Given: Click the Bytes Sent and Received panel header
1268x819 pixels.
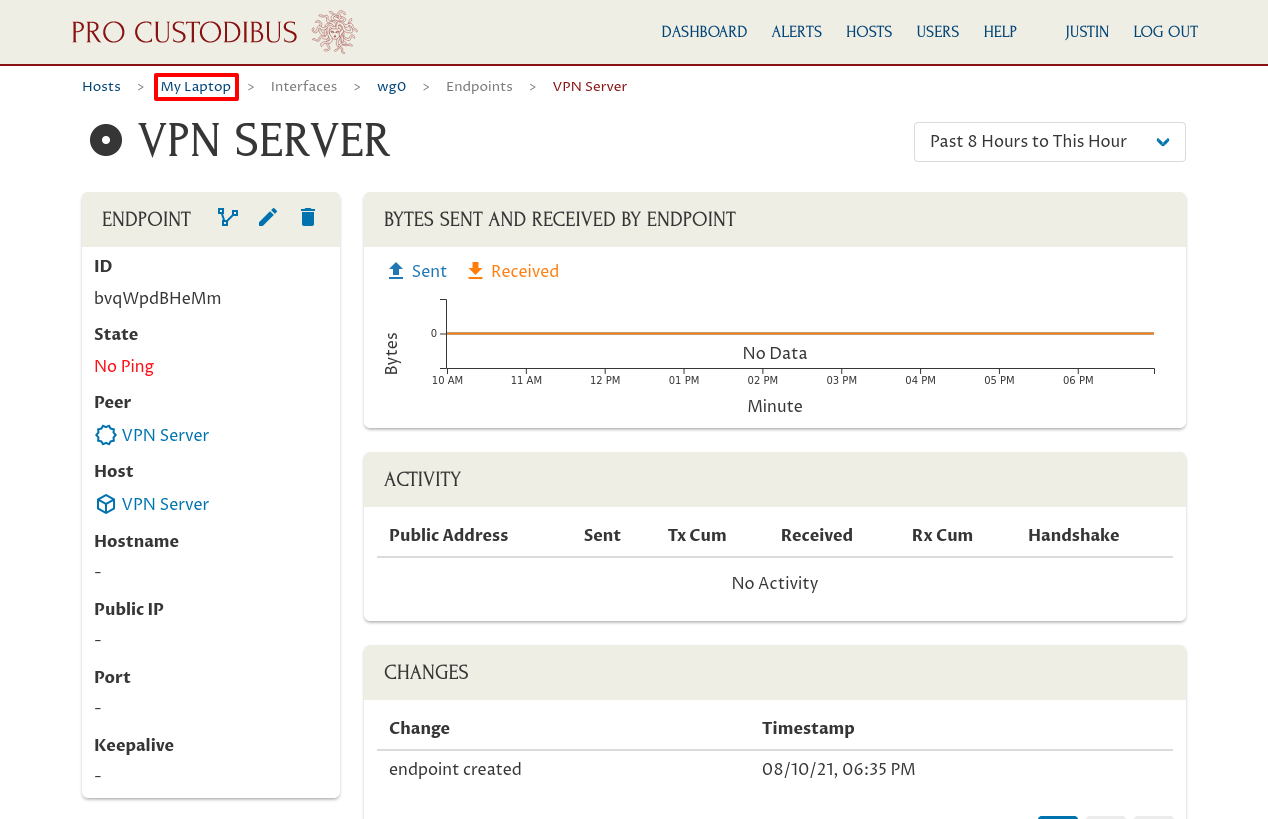Looking at the screenshot, I should pyautogui.click(x=775, y=219).
